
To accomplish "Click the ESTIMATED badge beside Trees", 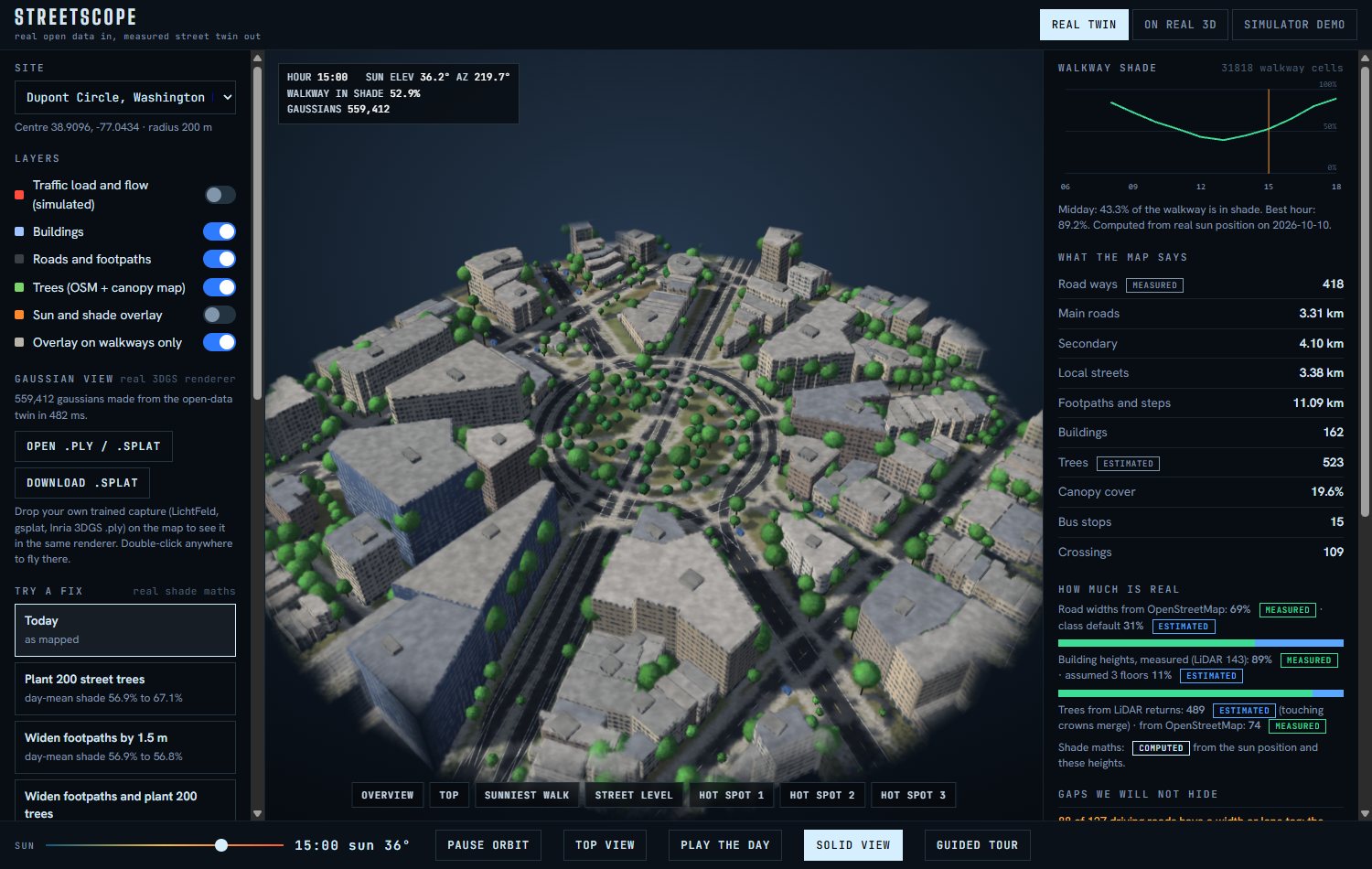I will coord(1128,464).
